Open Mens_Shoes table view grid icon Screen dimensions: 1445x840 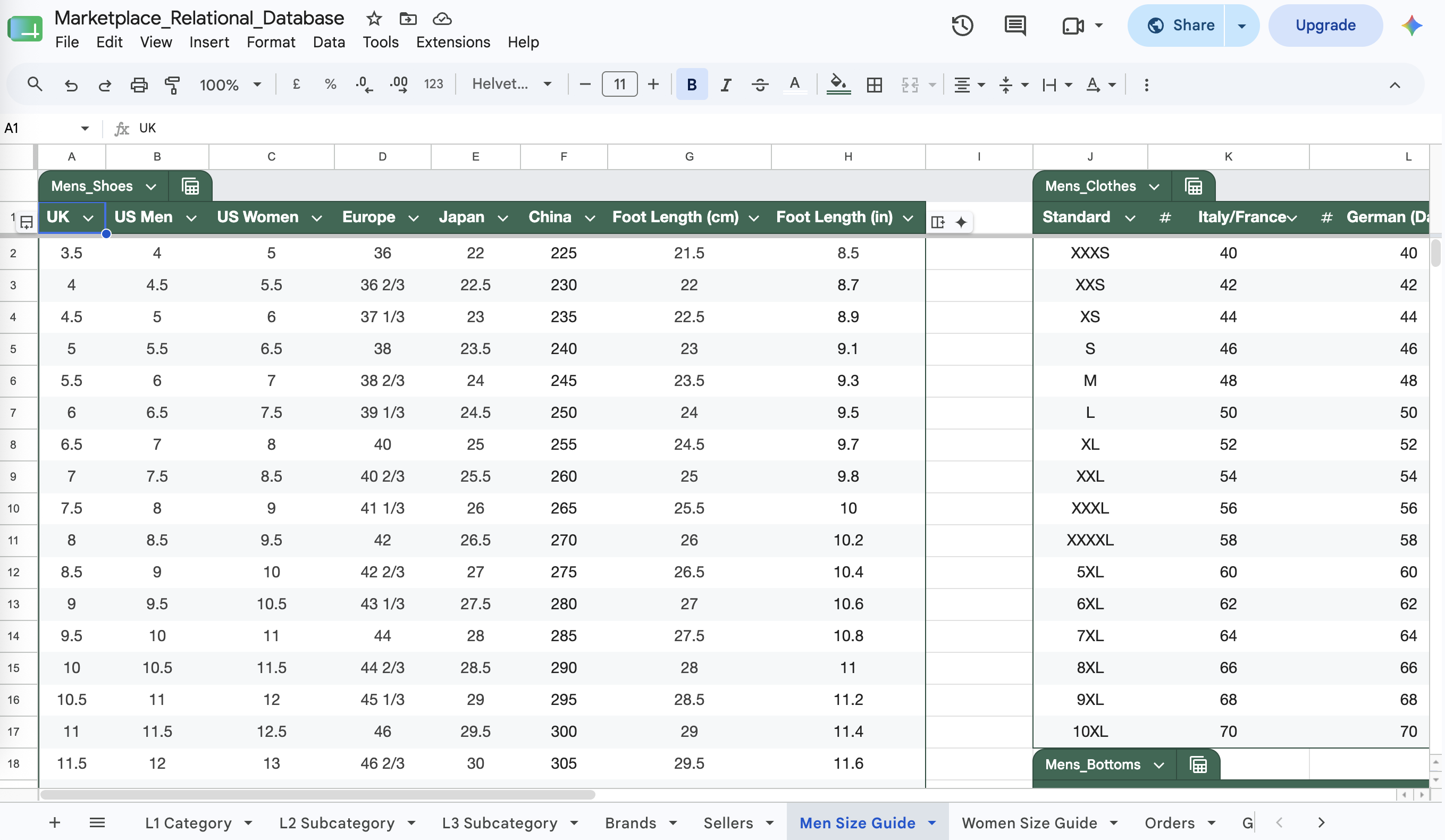(x=190, y=187)
